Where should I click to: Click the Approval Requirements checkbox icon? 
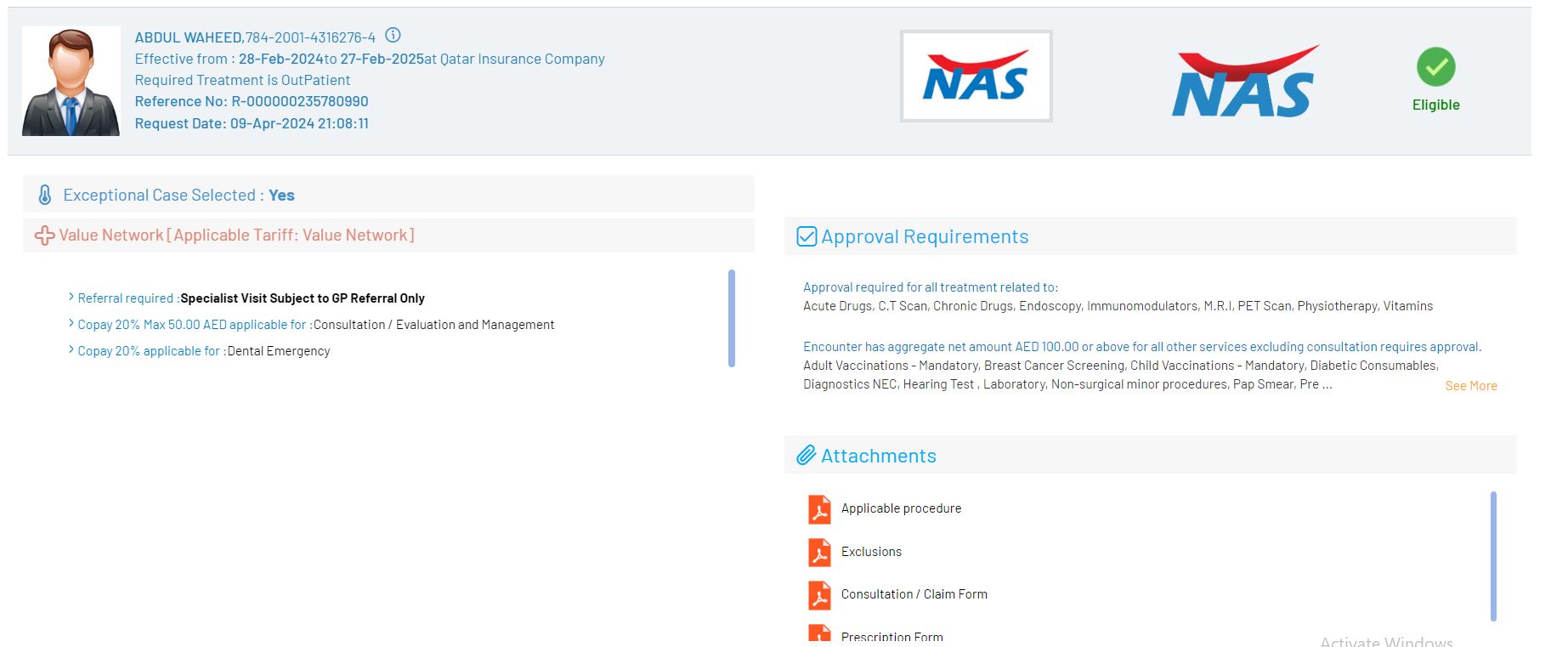tap(807, 236)
